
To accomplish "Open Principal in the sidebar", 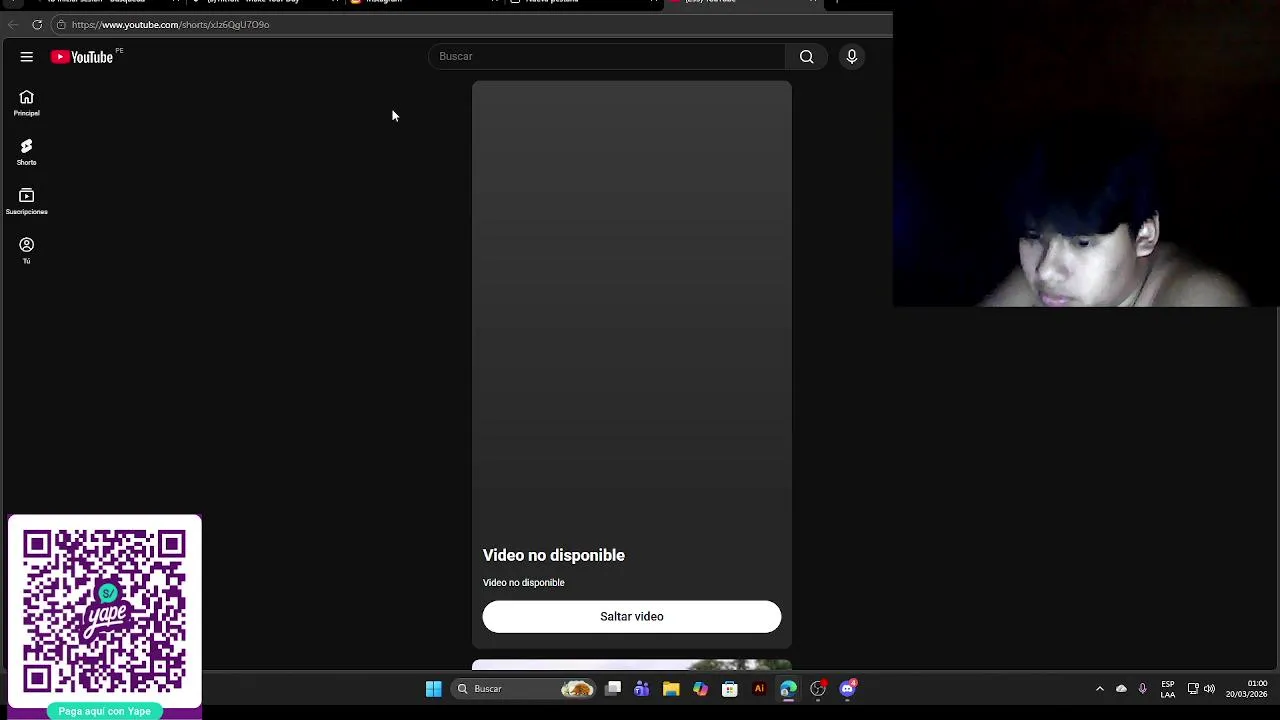I will (x=27, y=103).
